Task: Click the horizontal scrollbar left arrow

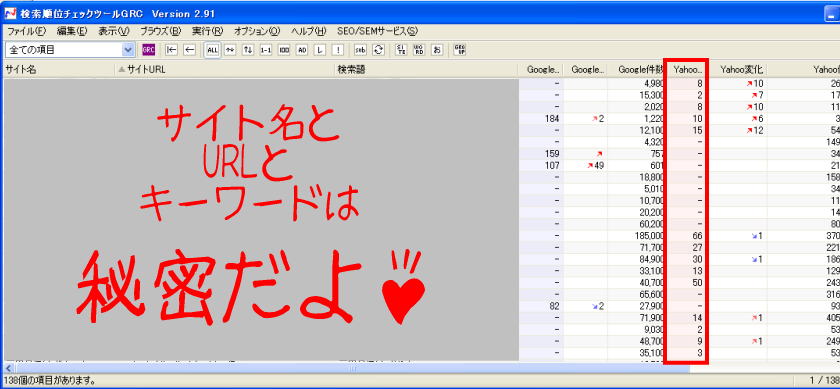Action: pyautogui.click(x=8, y=368)
